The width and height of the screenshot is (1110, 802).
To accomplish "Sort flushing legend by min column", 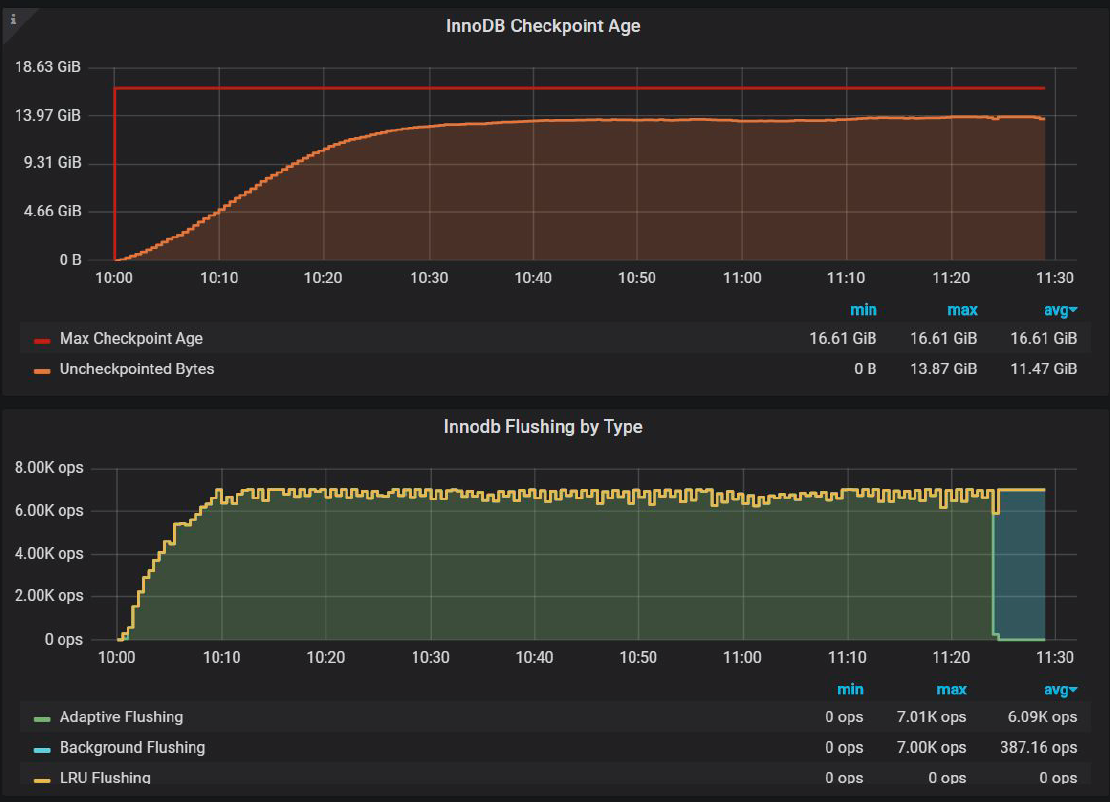I will (850, 689).
